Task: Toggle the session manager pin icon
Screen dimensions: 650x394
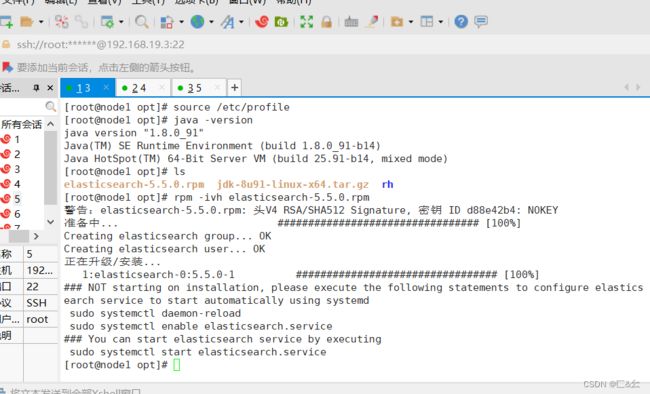Action: pos(36,88)
